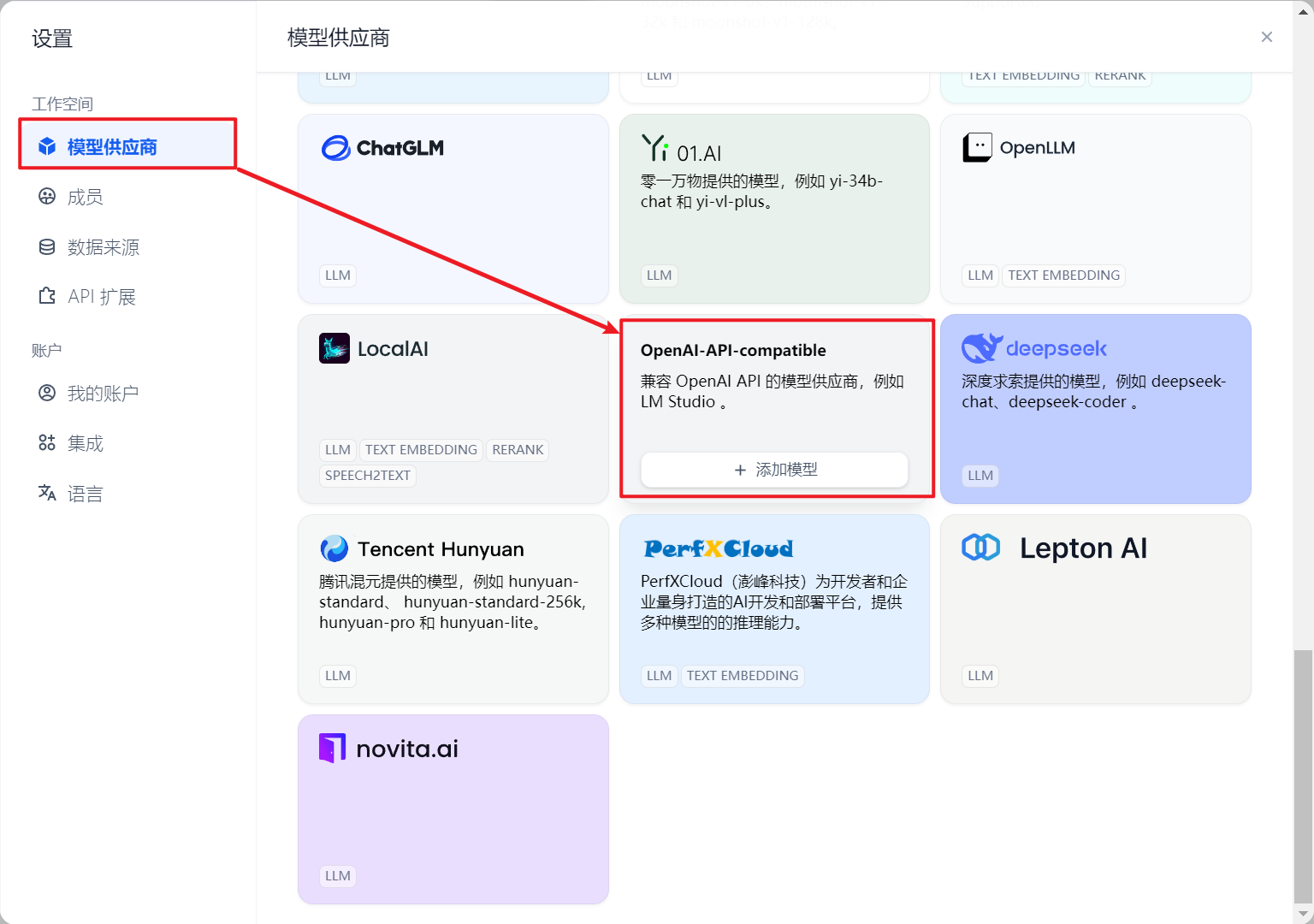Click the 我的账户 avatar icon

[46, 393]
